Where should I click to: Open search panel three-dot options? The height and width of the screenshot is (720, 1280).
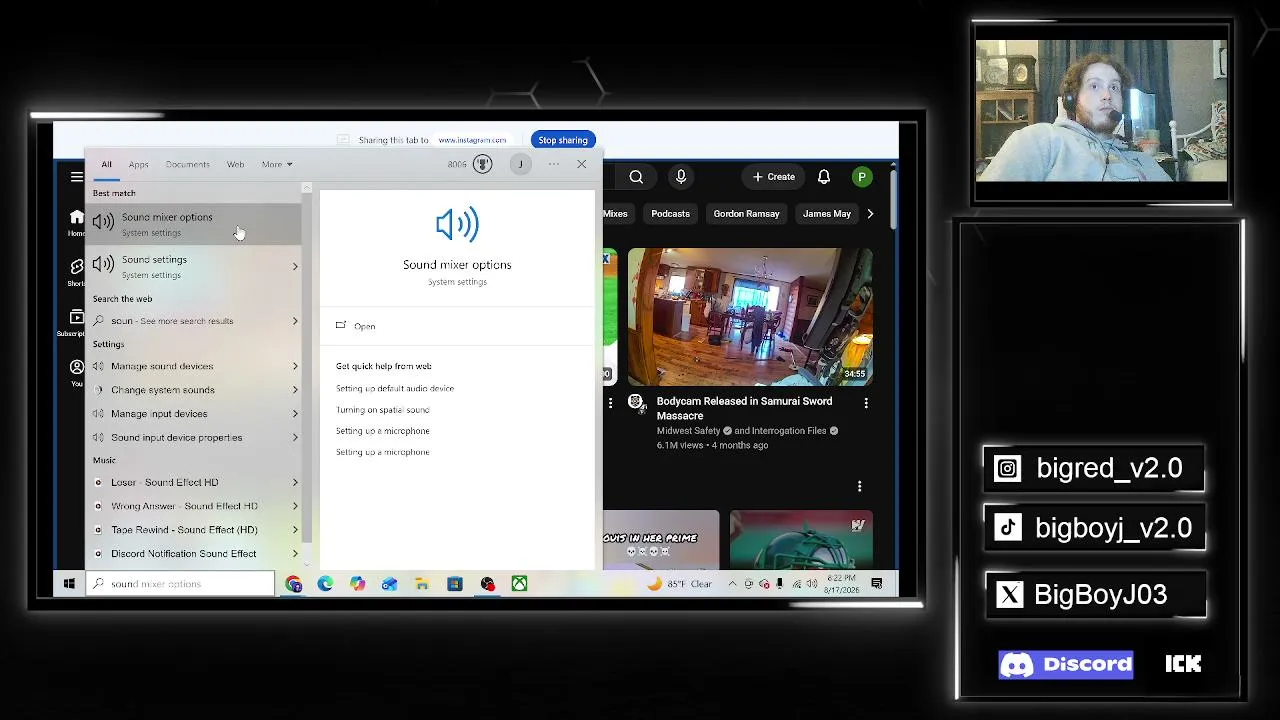[553, 164]
